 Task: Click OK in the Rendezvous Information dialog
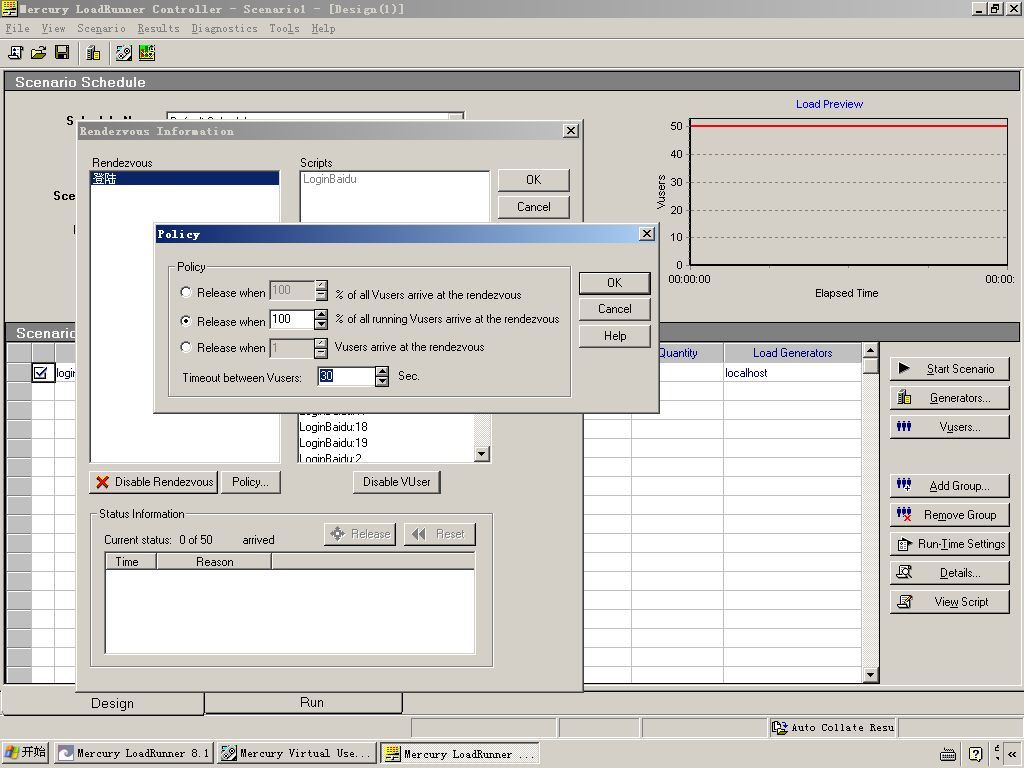(x=534, y=180)
